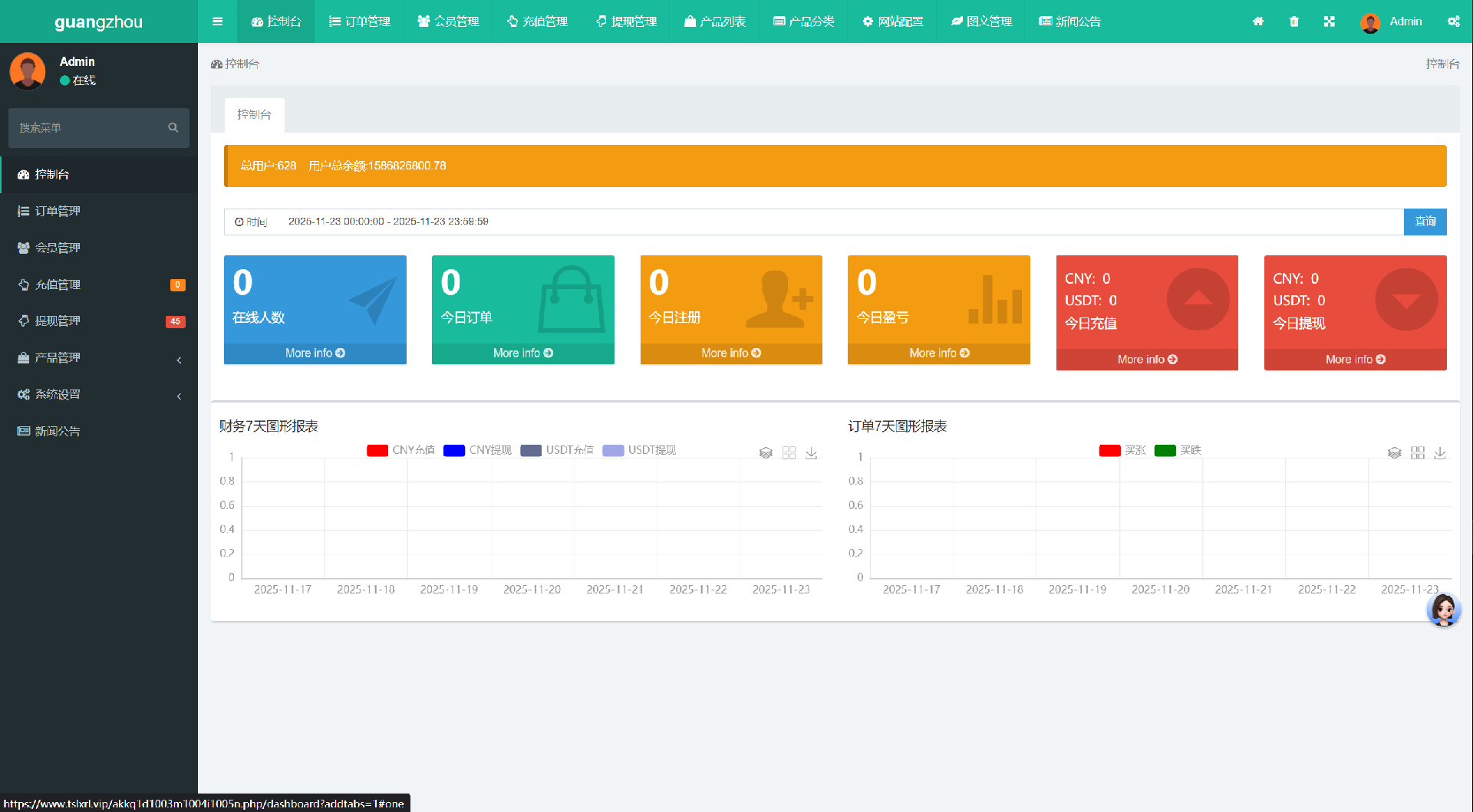Viewport: 1473px width, 812px height.
Task: Open the settings gears icon at top right
Action: point(1453,21)
